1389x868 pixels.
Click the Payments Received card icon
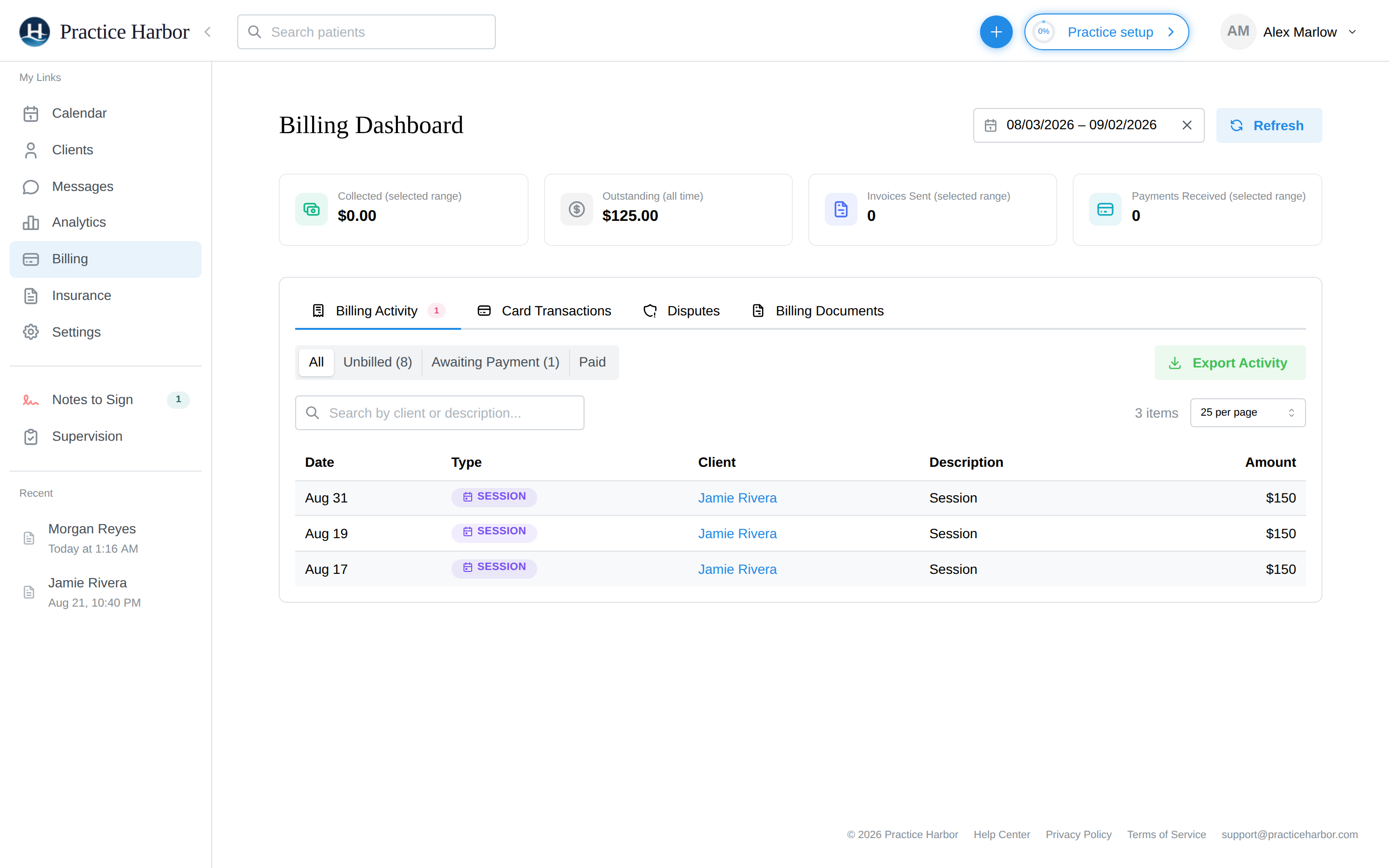[x=1105, y=210]
